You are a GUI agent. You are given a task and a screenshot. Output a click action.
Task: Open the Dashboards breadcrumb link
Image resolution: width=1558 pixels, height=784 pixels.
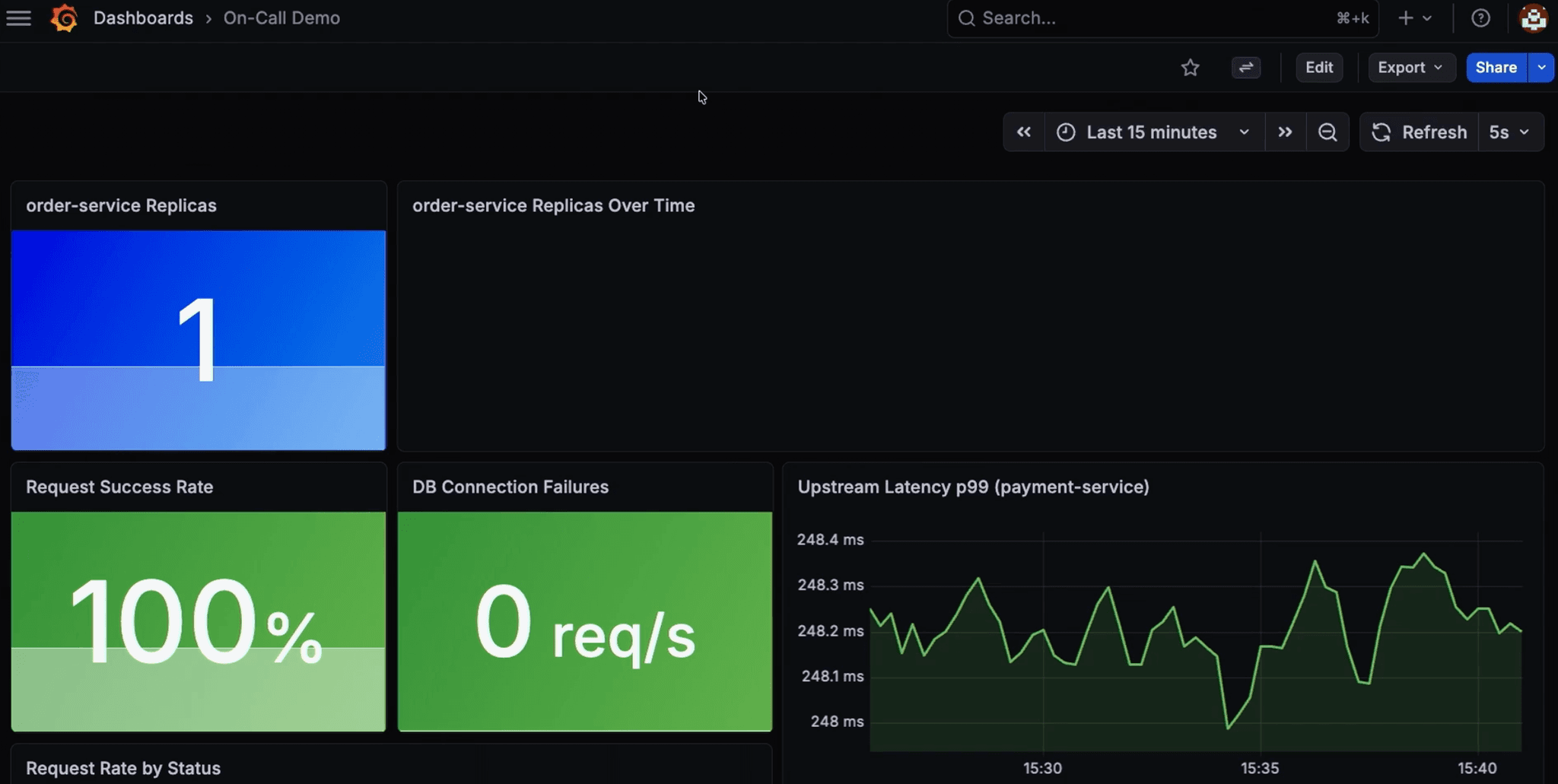[143, 17]
